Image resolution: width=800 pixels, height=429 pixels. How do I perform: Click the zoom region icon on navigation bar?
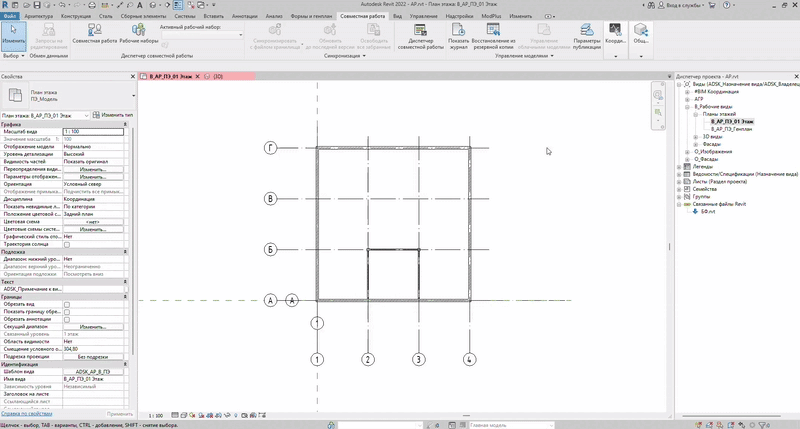point(658,112)
